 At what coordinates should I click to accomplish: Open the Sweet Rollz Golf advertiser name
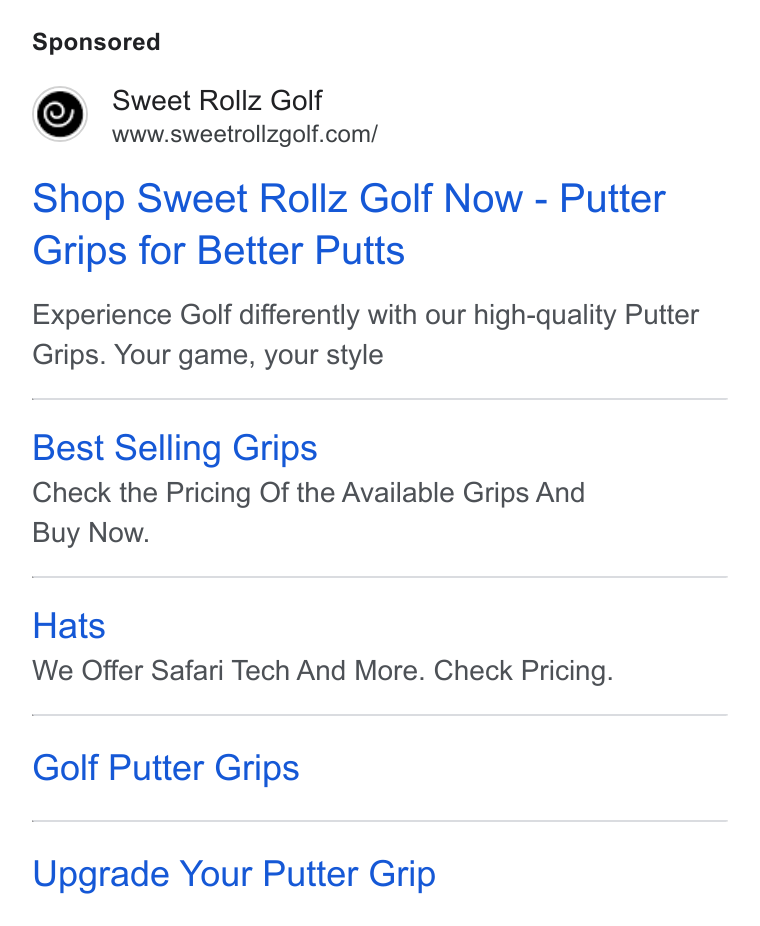(217, 100)
